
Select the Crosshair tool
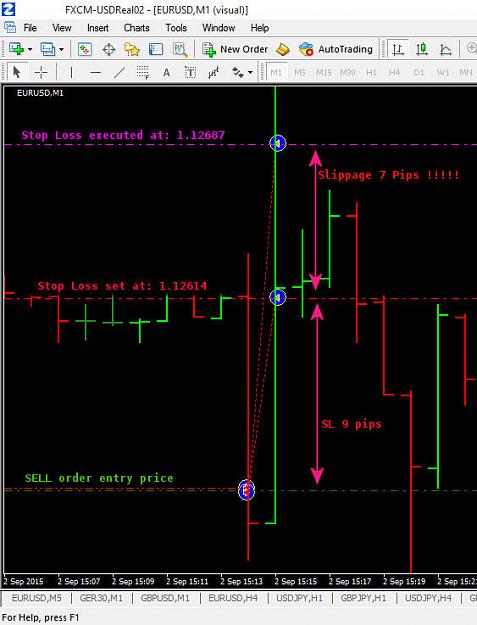pos(41,73)
